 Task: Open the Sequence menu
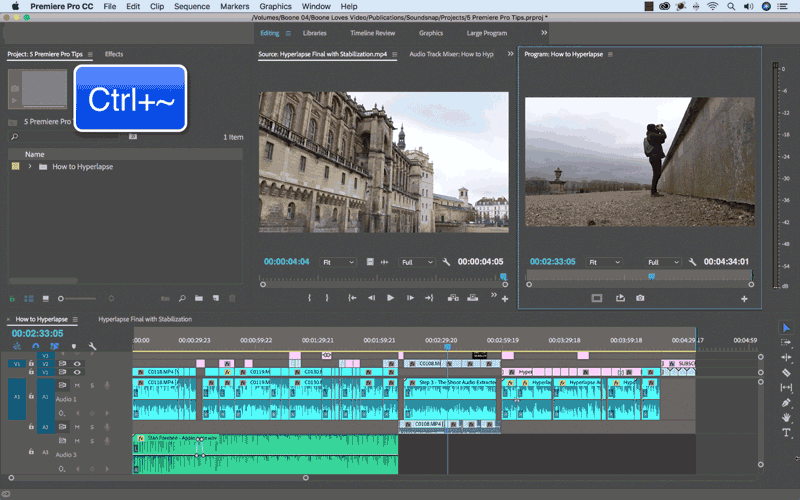(192, 6)
